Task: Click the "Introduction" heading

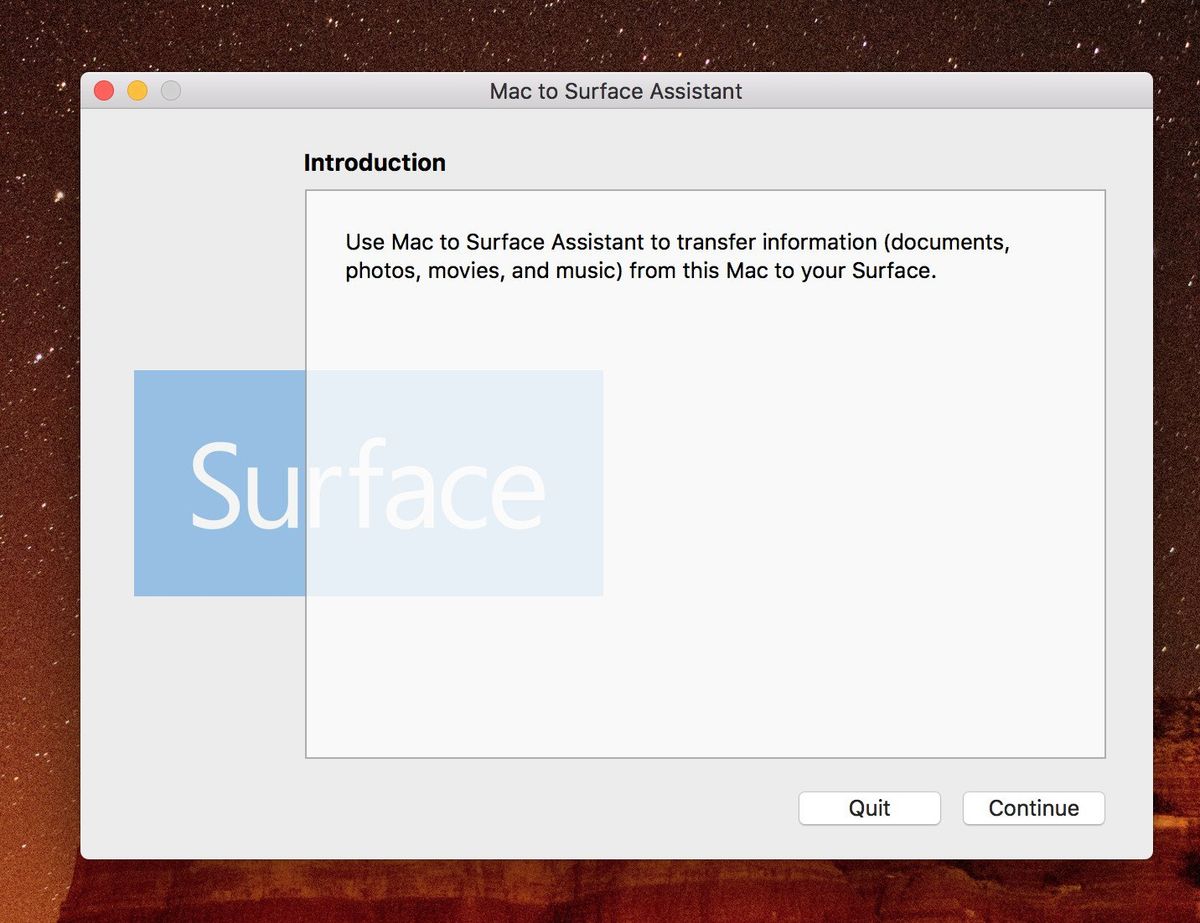Action: coord(375,163)
